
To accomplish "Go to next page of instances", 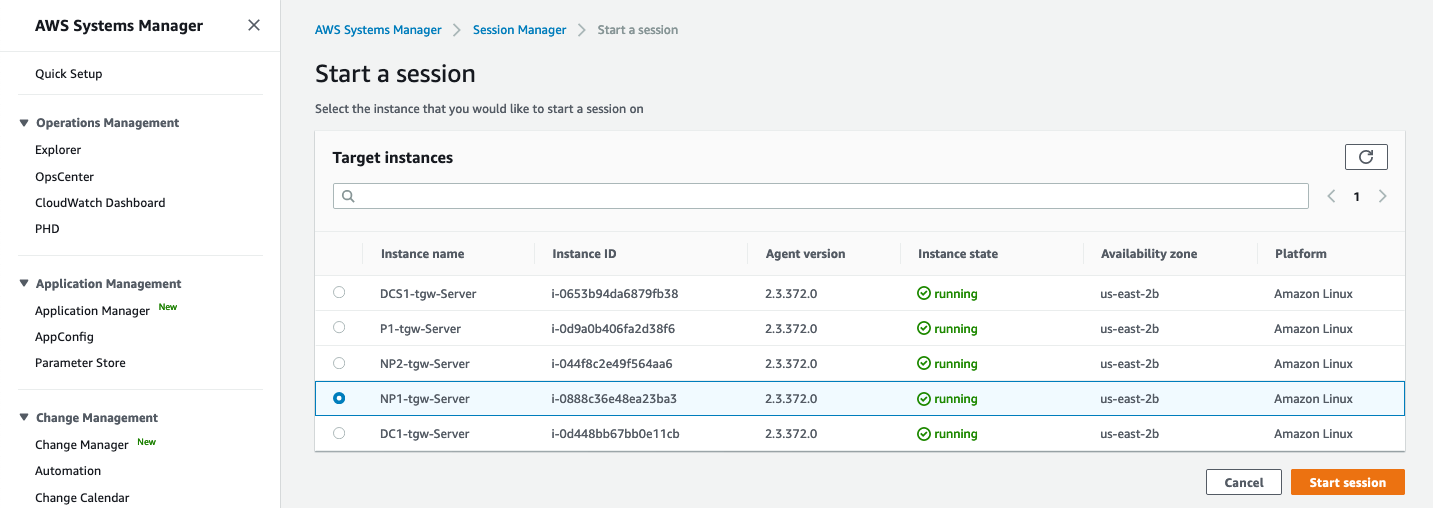I will (1382, 197).
